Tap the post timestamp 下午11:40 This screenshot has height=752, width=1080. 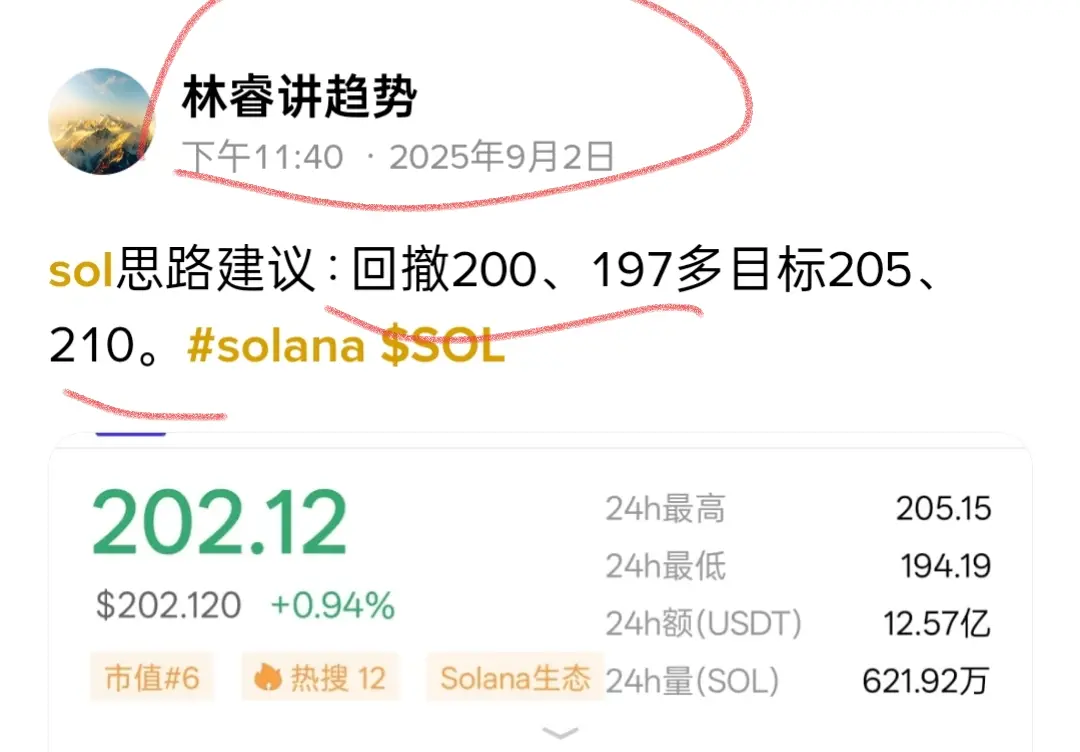click(x=264, y=157)
